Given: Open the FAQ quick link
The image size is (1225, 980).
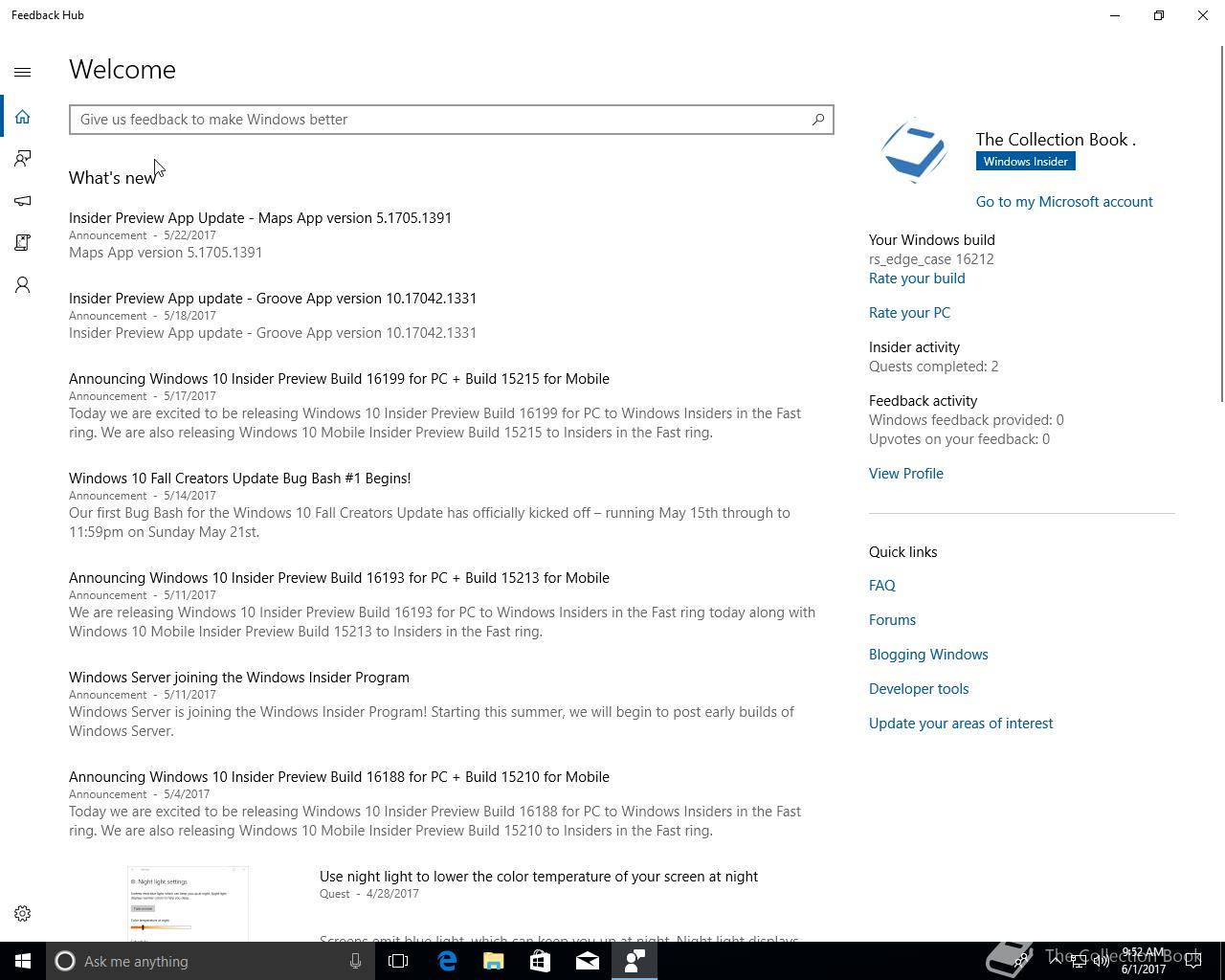Looking at the screenshot, I should pyautogui.click(x=882, y=586).
